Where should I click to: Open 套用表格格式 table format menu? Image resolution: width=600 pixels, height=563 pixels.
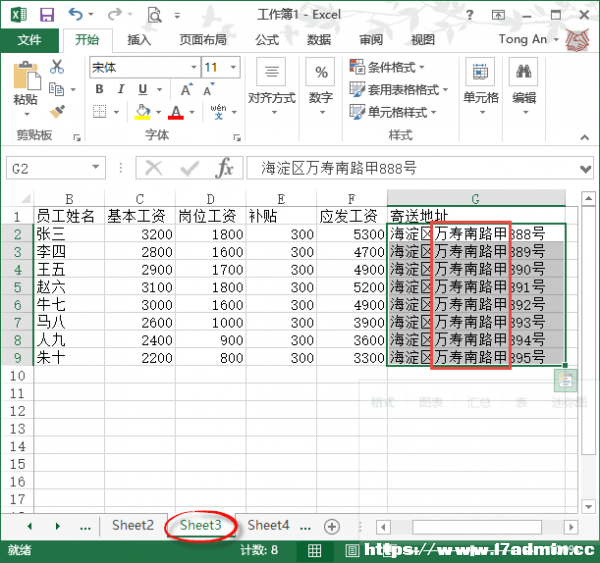click(x=398, y=90)
